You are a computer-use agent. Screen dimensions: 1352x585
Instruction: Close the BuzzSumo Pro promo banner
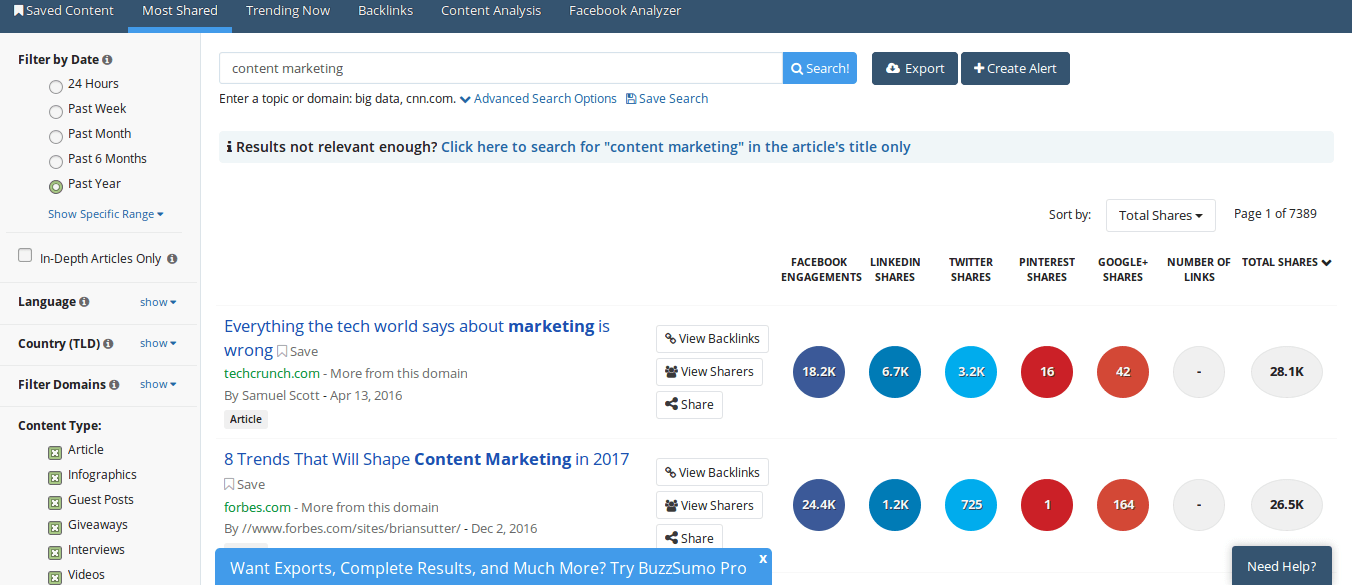tap(763, 558)
